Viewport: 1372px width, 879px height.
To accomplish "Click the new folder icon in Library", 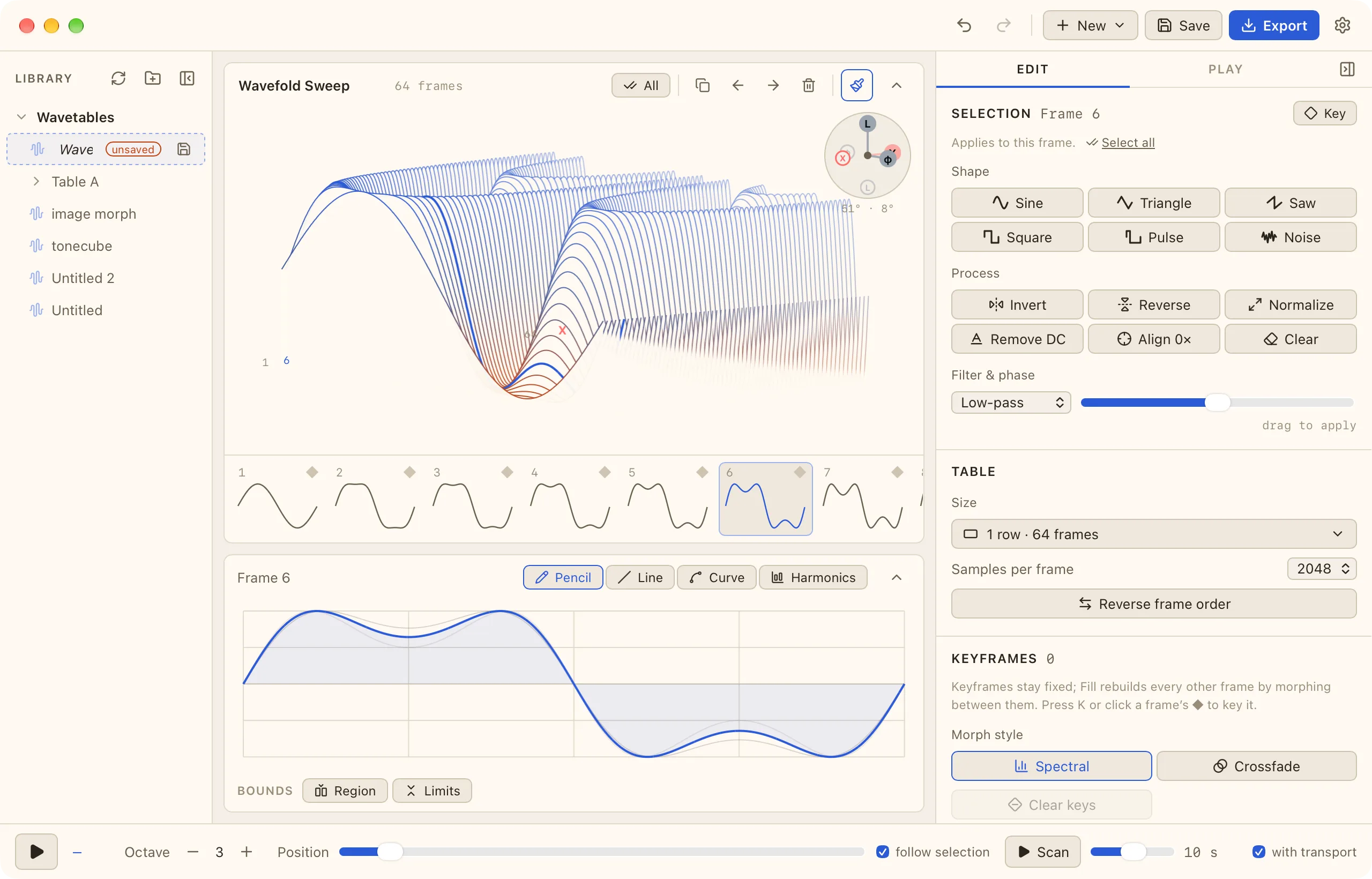I will coord(152,78).
